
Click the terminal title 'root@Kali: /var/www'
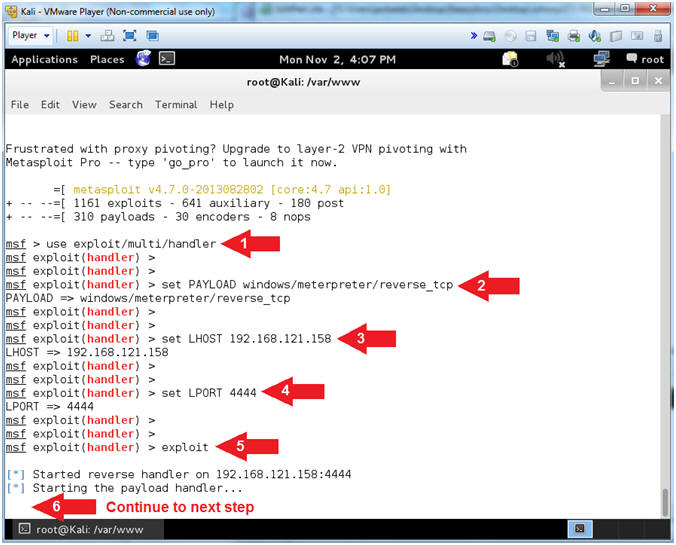303,82
